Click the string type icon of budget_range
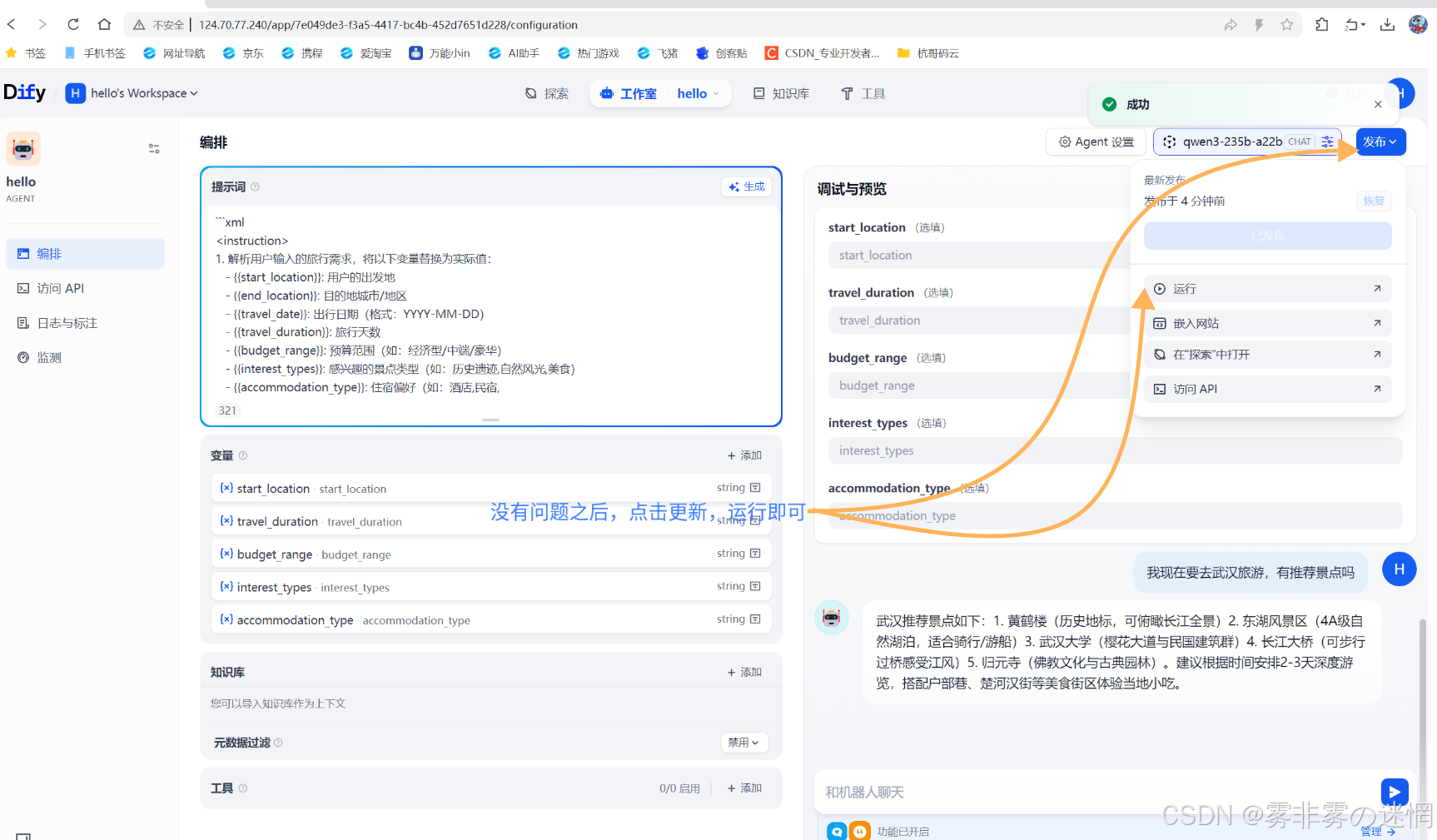1437x840 pixels. (755, 554)
